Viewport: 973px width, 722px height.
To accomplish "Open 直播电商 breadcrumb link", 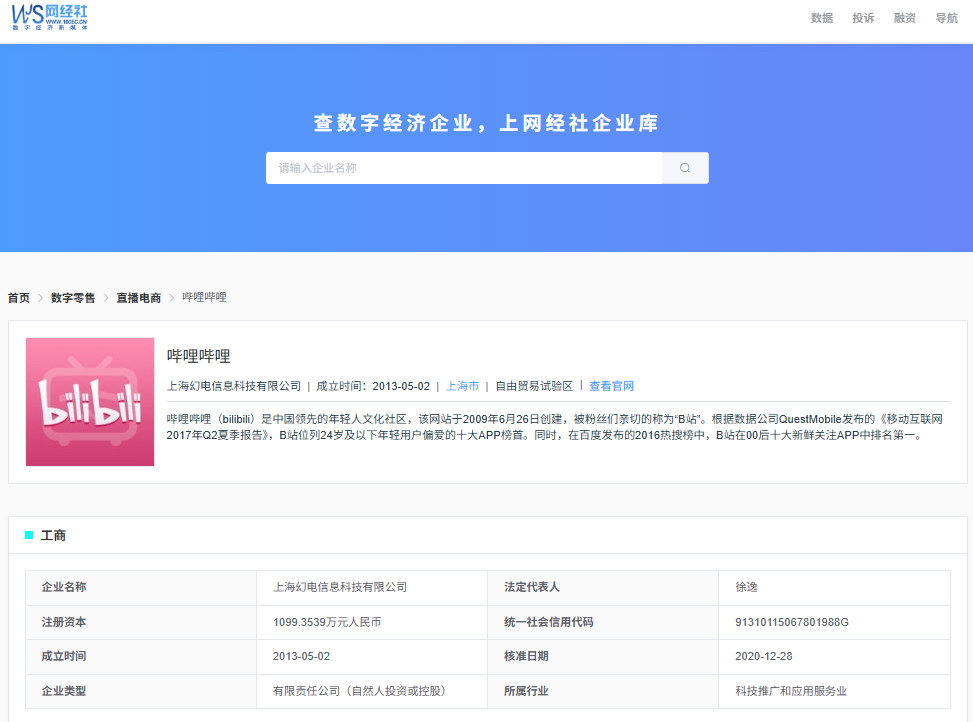I will (x=139, y=298).
